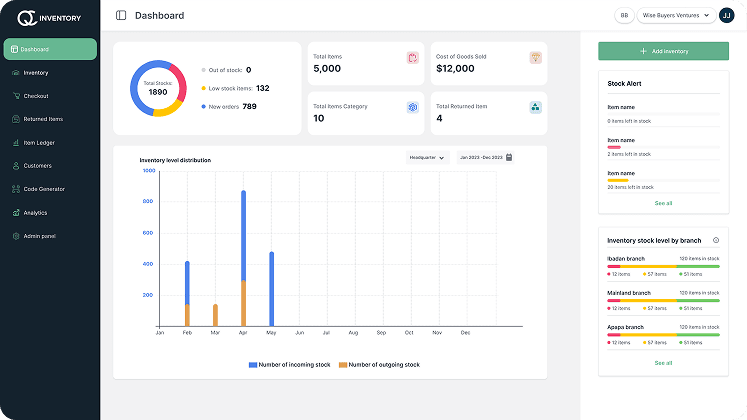Click the Checkout cart icon
Screen dimensions: 747x420
tap(16, 96)
